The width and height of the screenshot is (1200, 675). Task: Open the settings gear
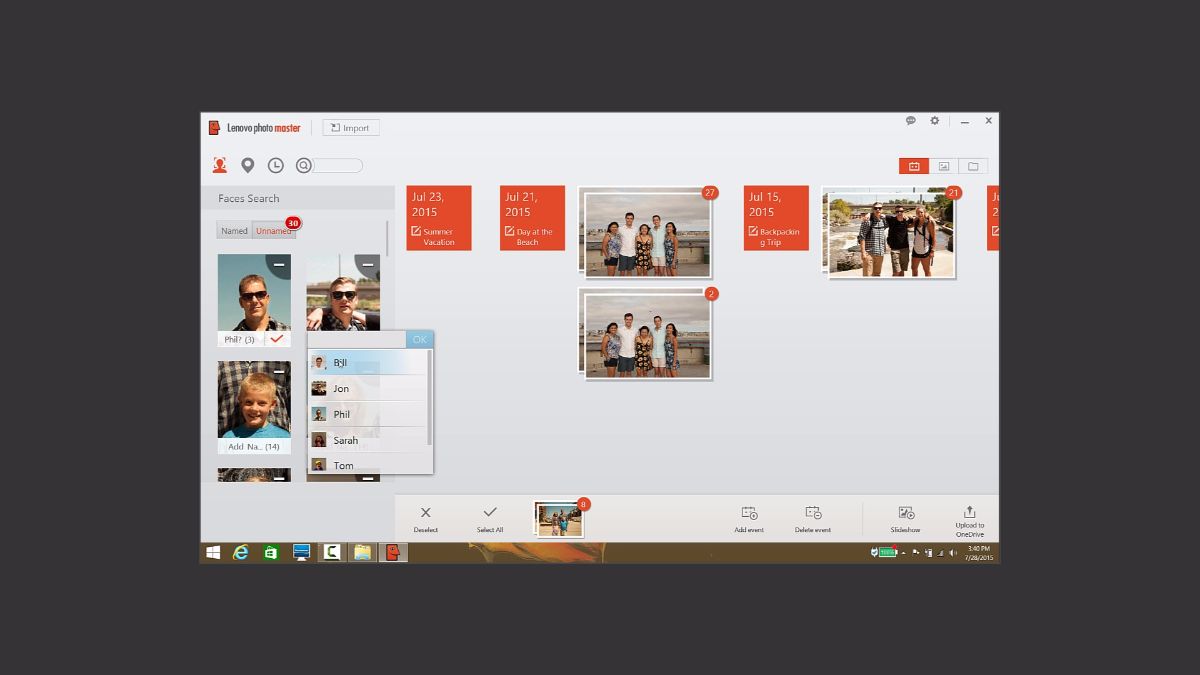[x=935, y=121]
